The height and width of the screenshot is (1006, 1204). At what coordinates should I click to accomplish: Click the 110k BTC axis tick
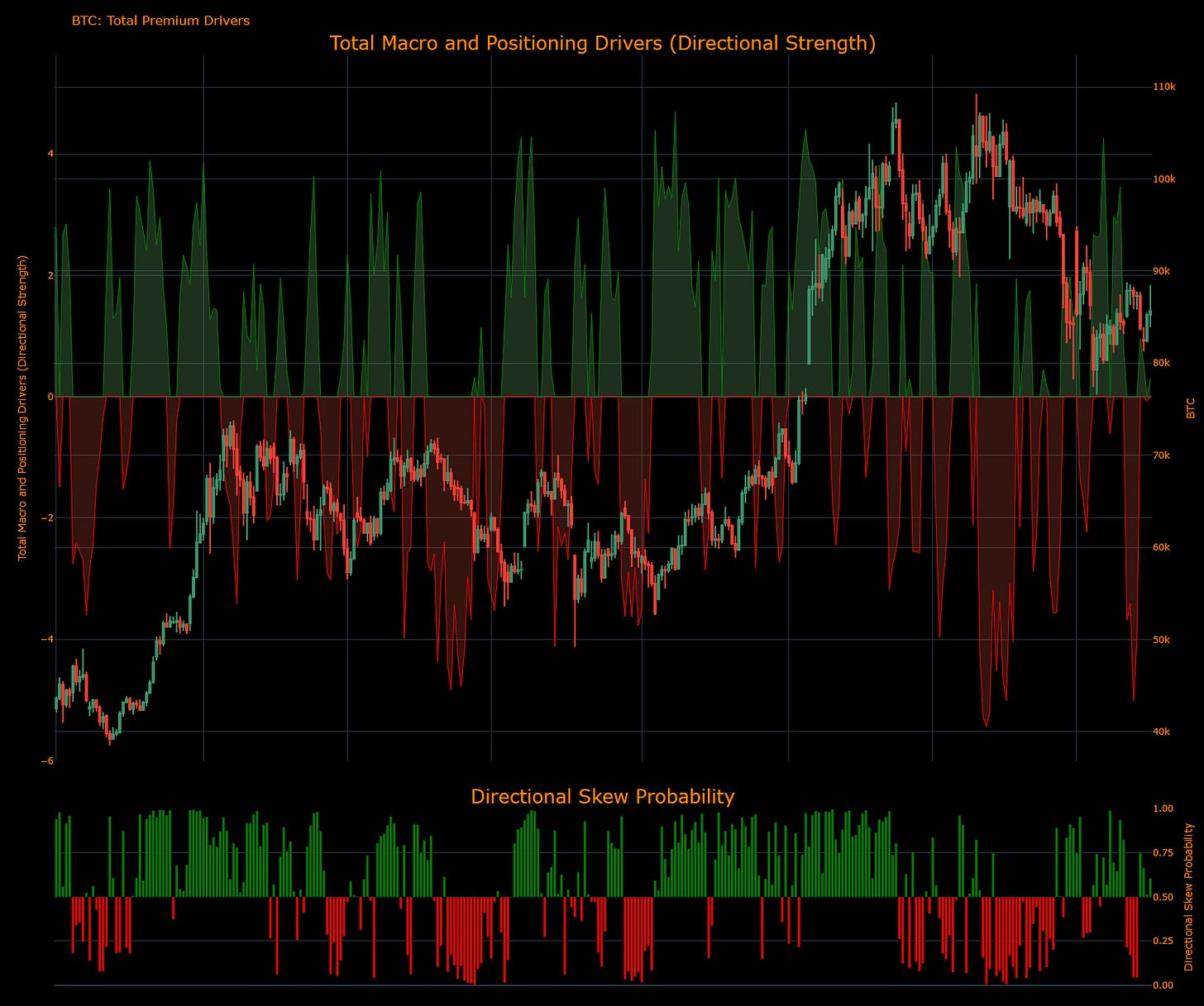[x=1164, y=87]
